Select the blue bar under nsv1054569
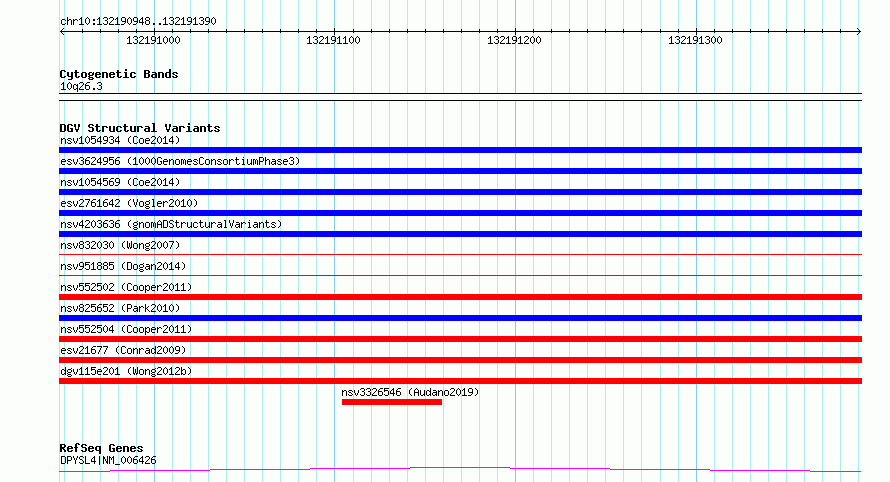The image size is (890, 482). tap(460, 192)
